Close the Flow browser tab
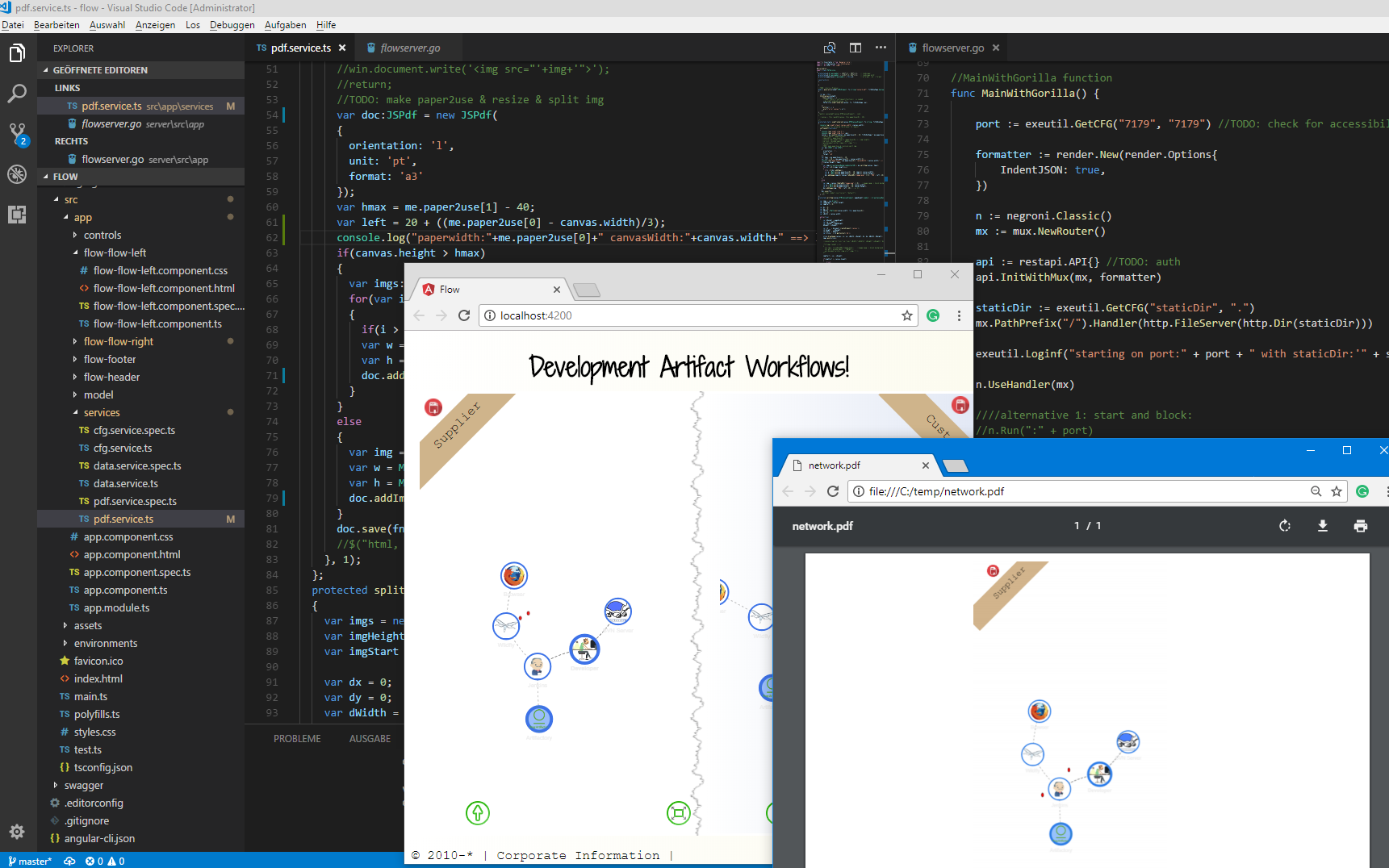Image resolution: width=1389 pixels, height=868 pixels. coord(557,290)
